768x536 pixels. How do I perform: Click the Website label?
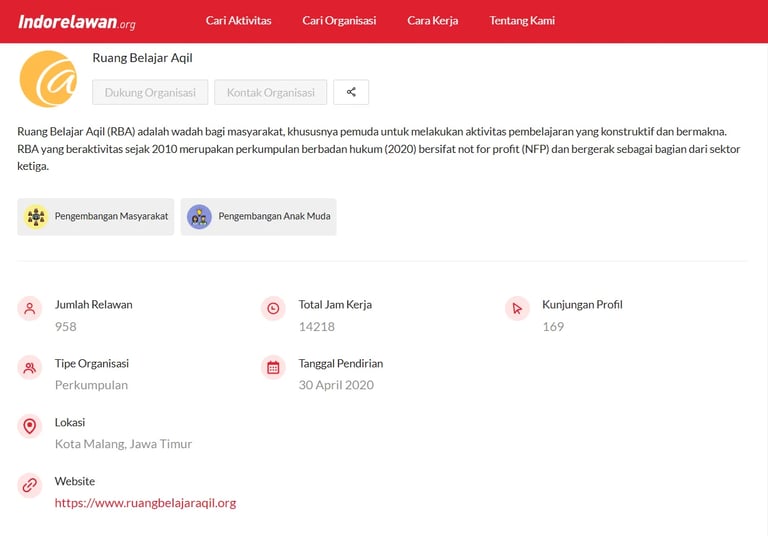coord(74,481)
